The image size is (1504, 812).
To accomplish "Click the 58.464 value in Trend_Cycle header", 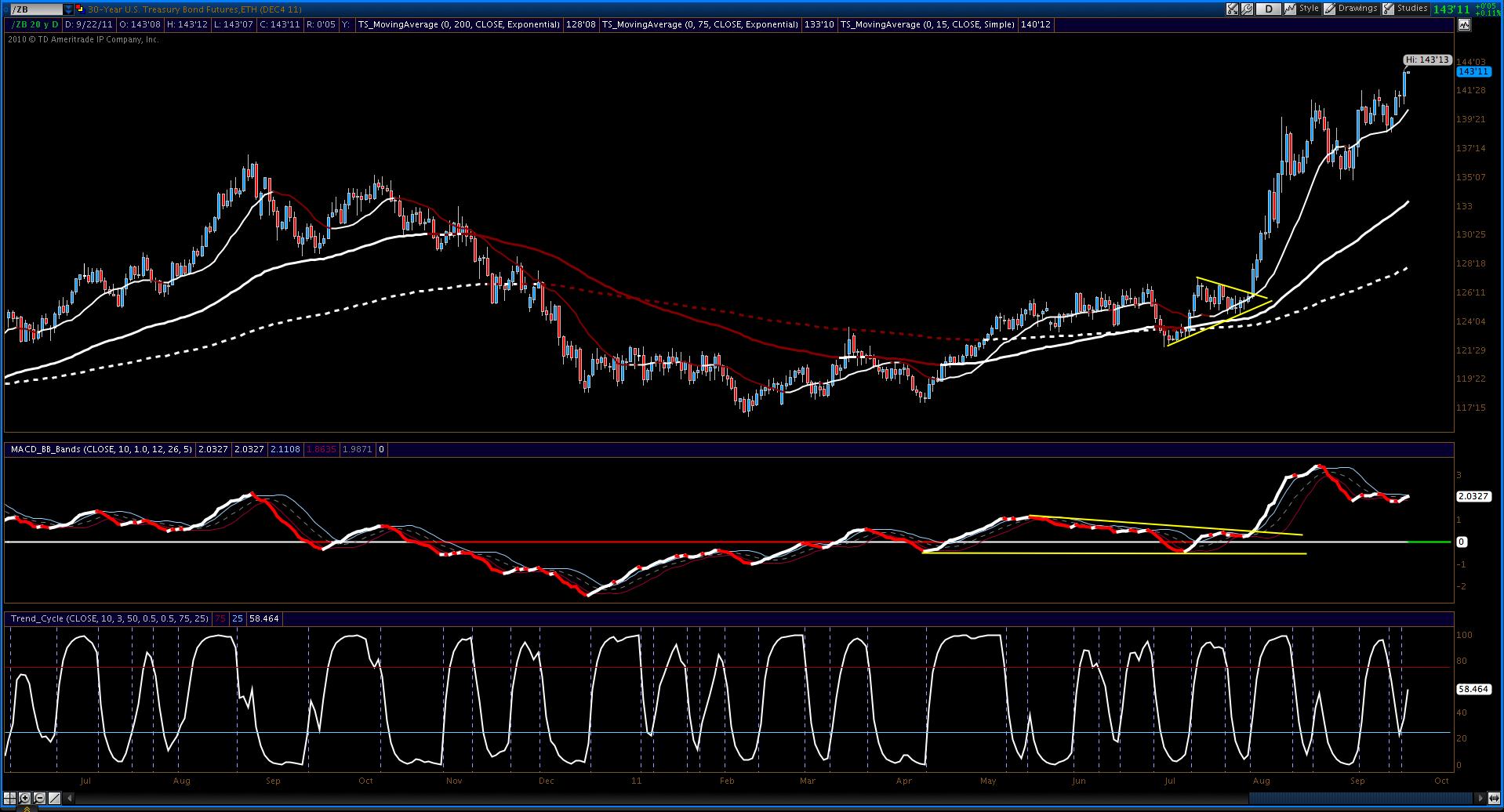I will pos(264,619).
